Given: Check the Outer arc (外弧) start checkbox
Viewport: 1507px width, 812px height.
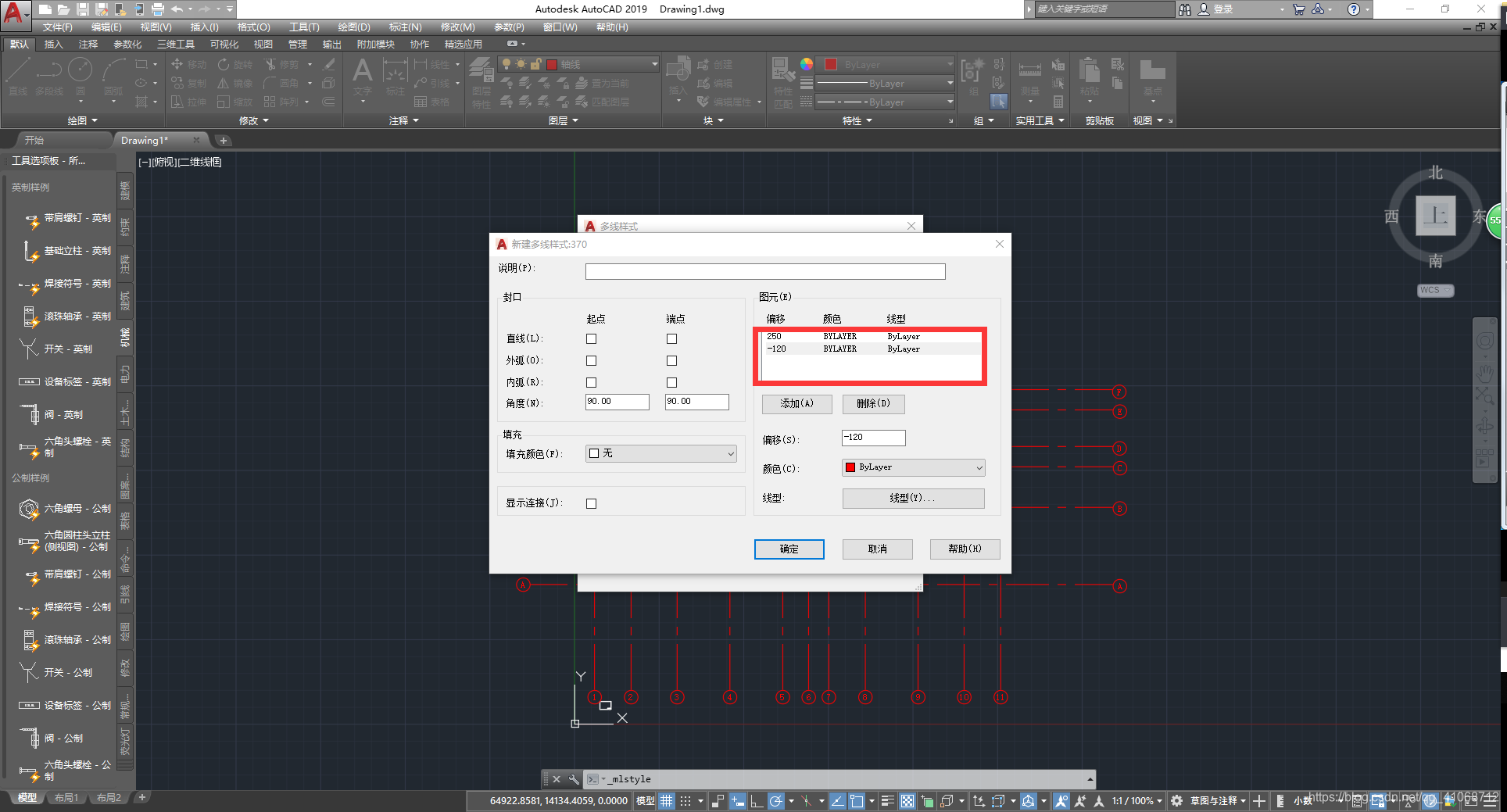Looking at the screenshot, I should pyautogui.click(x=591, y=360).
